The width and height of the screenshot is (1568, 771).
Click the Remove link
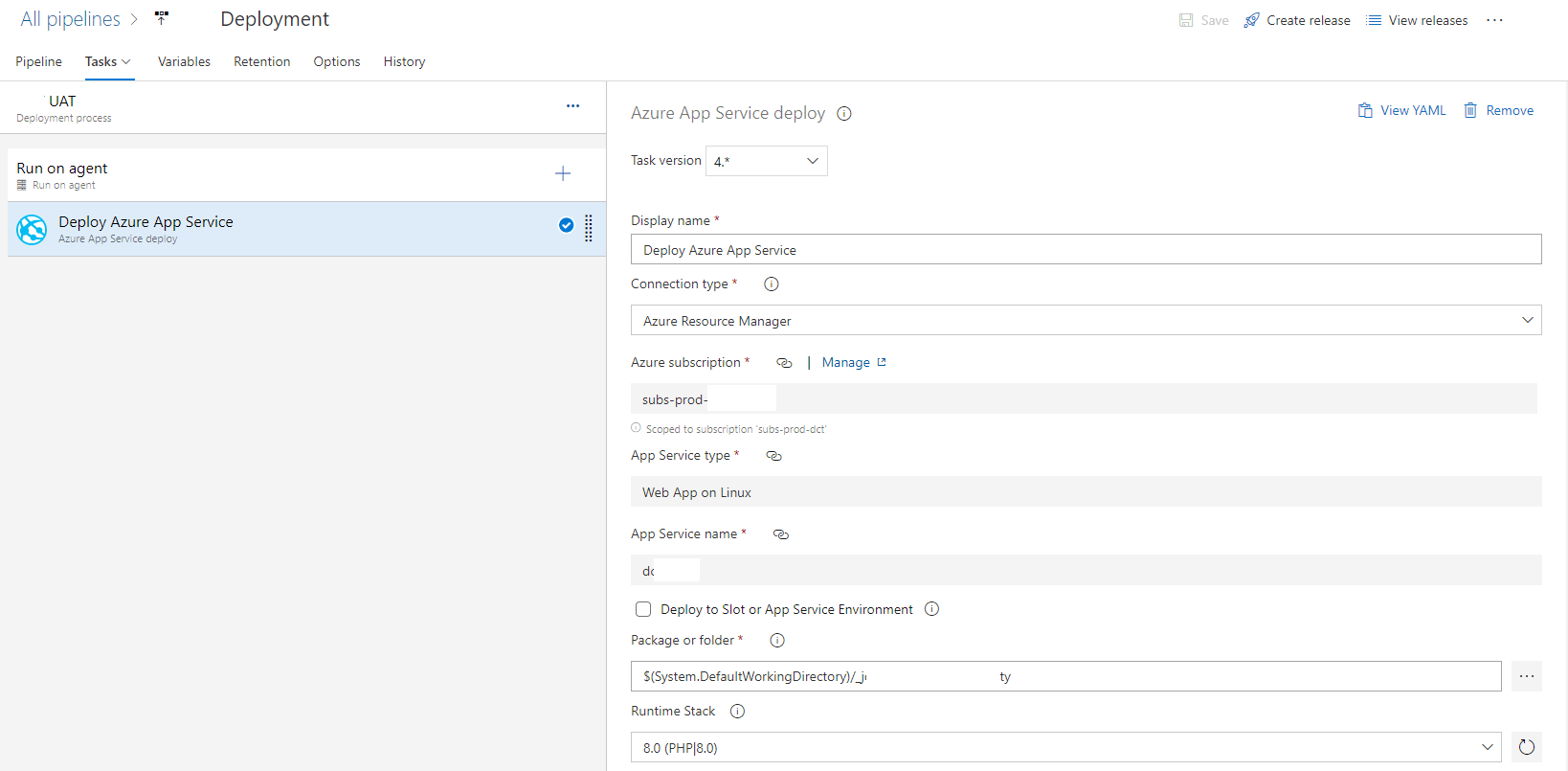pos(1510,110)
